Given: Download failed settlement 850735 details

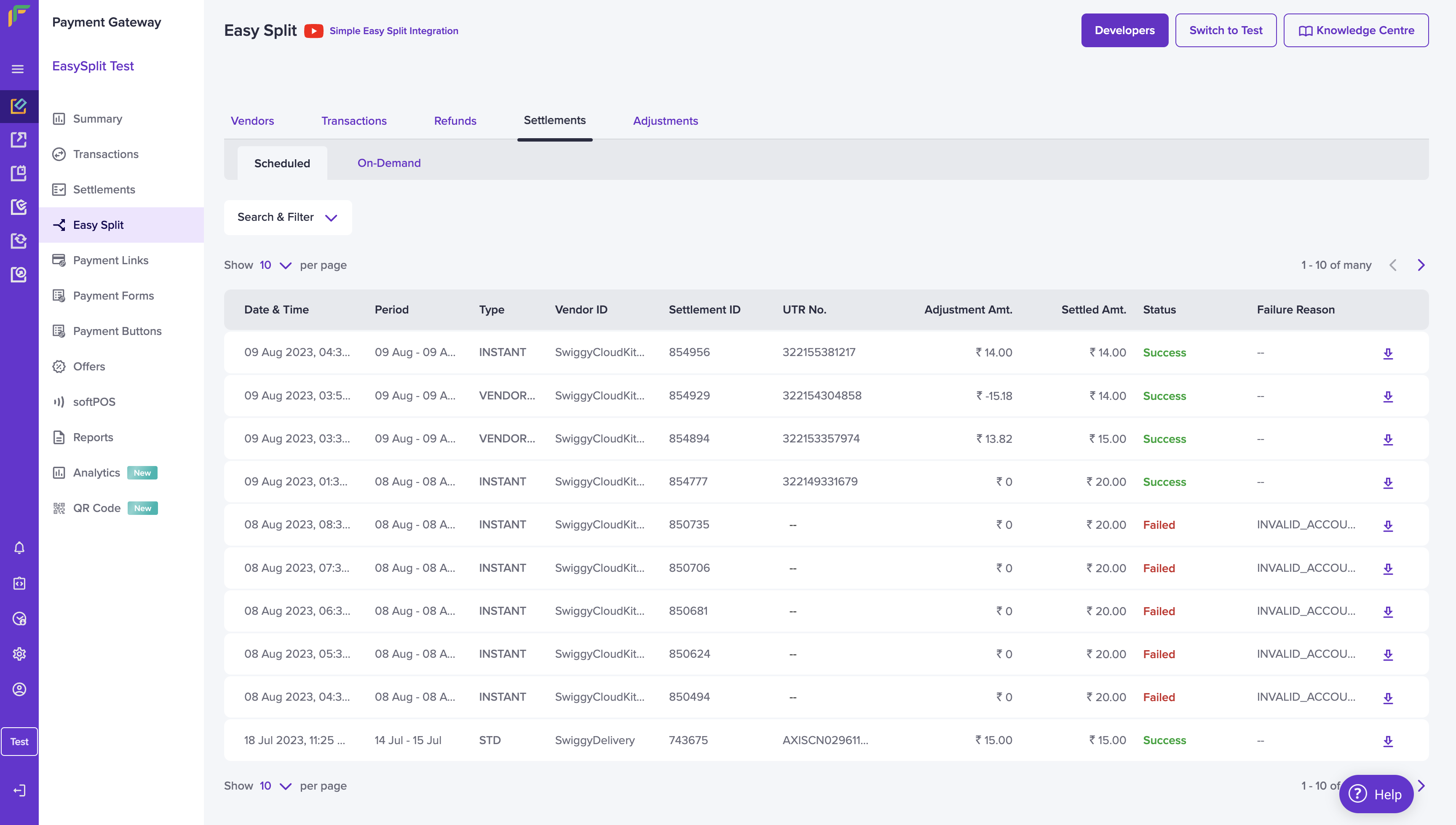Looking at the screenshot, I should coord(1387,525).
